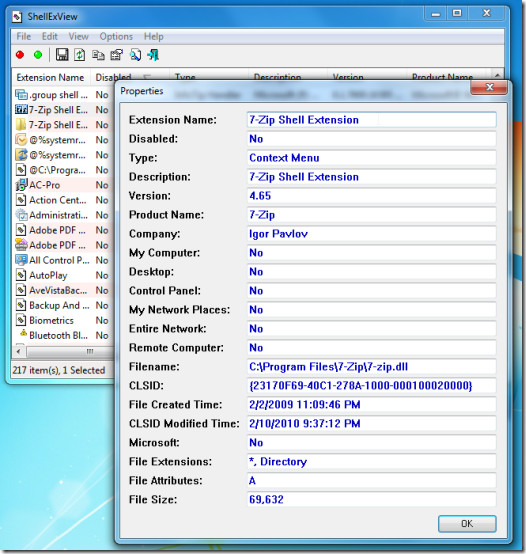Image resolution: width=526 pixels, height=554 pixels.
Task: Click the green enable selected items icon
Action: [38, 55]
